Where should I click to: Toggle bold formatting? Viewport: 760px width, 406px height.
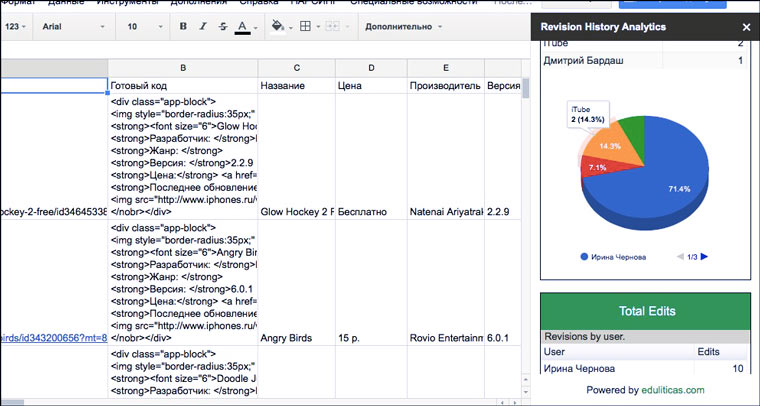(x=184, y=26)
